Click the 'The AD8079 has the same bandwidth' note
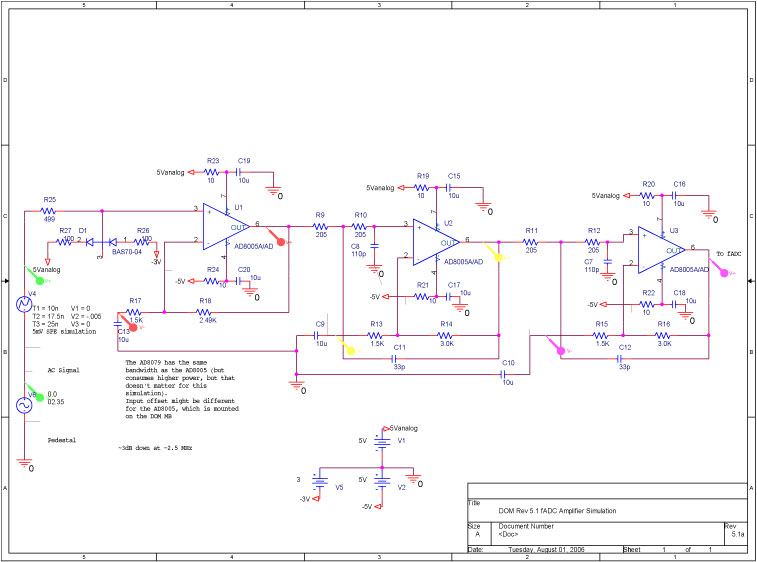 click(182, 389)
